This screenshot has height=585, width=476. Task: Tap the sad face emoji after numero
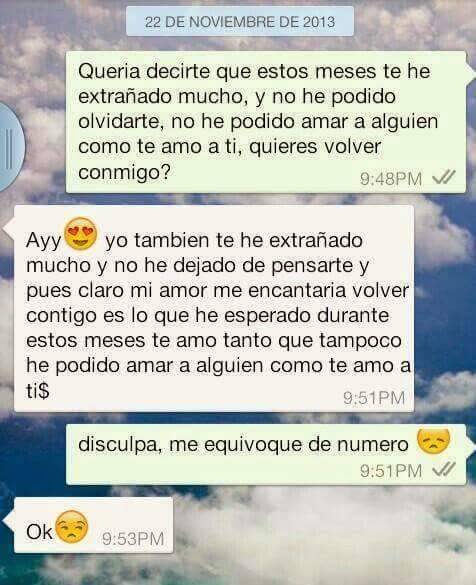coord(433,441)
